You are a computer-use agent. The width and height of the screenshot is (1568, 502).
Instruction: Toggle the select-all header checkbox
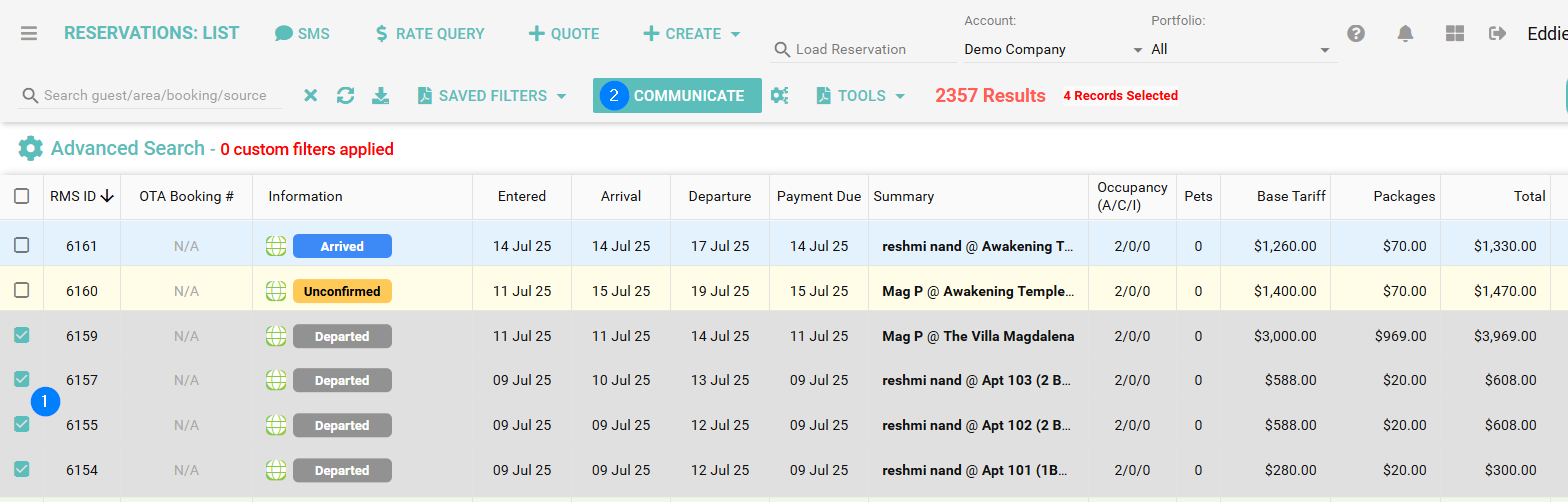pos(22,197)
